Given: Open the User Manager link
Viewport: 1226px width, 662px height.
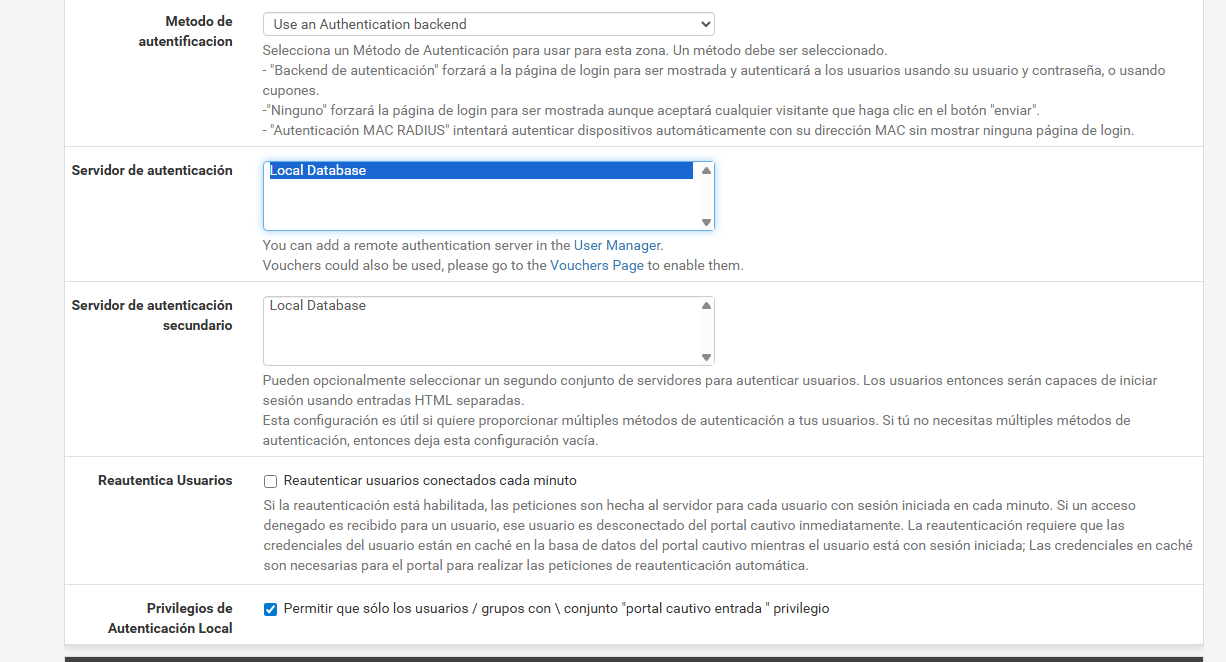Looking at the screenshot, I should coord(617,245).
